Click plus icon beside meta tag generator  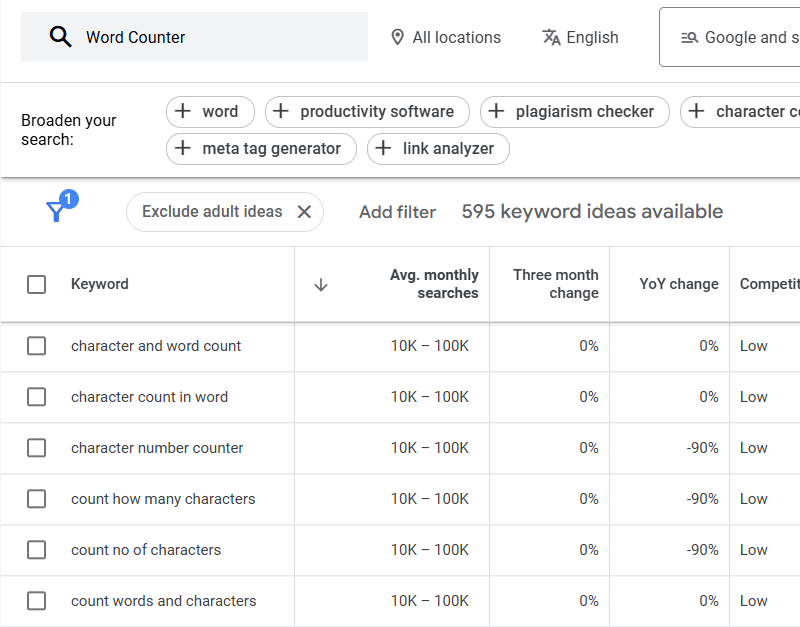click(183, 148)
